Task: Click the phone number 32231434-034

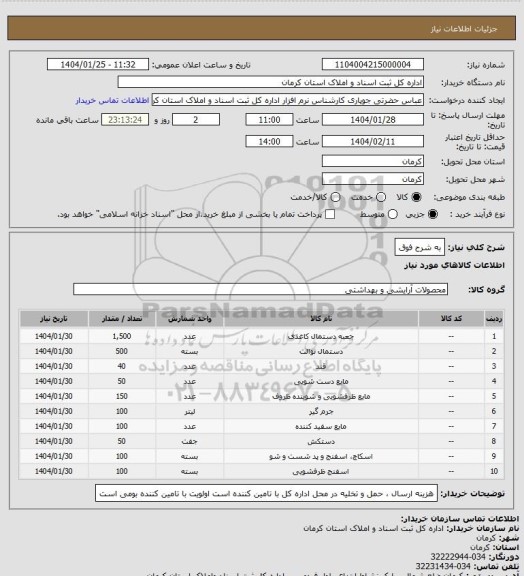Action: click(443, 566)
